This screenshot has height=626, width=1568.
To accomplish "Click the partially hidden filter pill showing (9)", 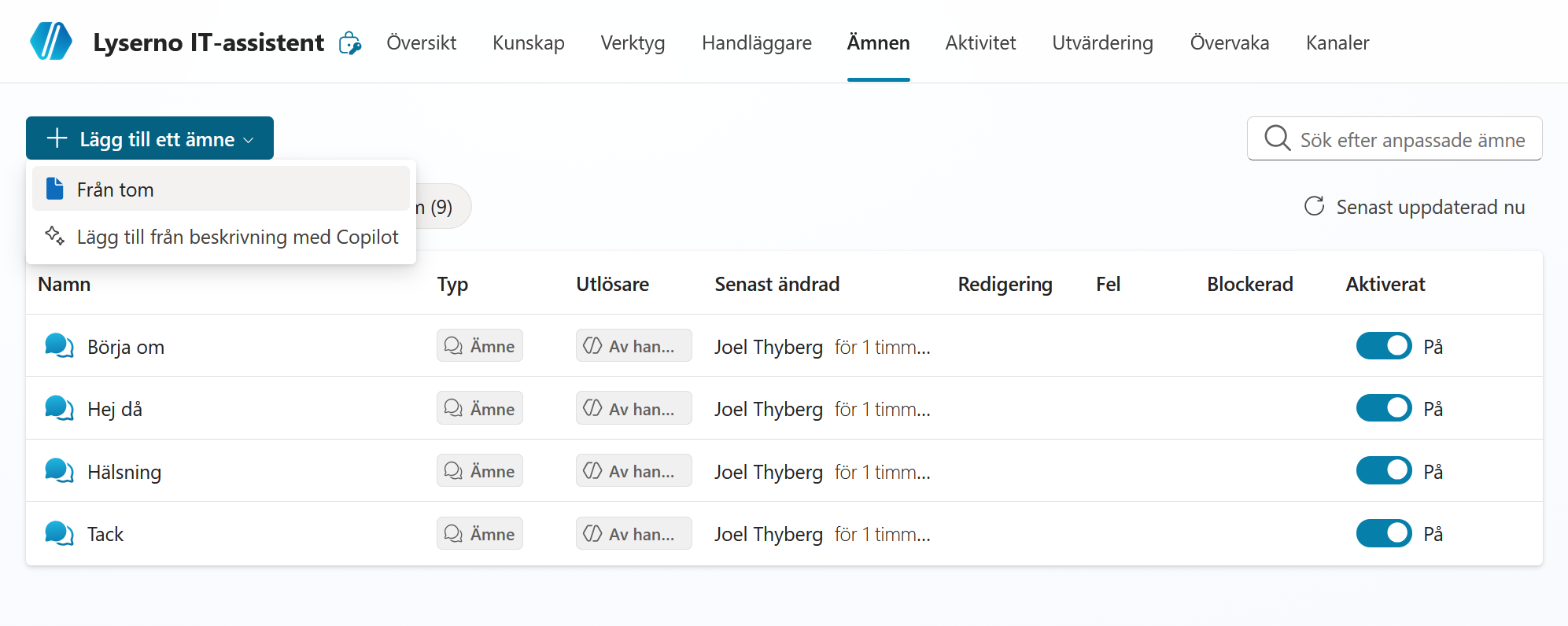I will click(x=443, y=206).
